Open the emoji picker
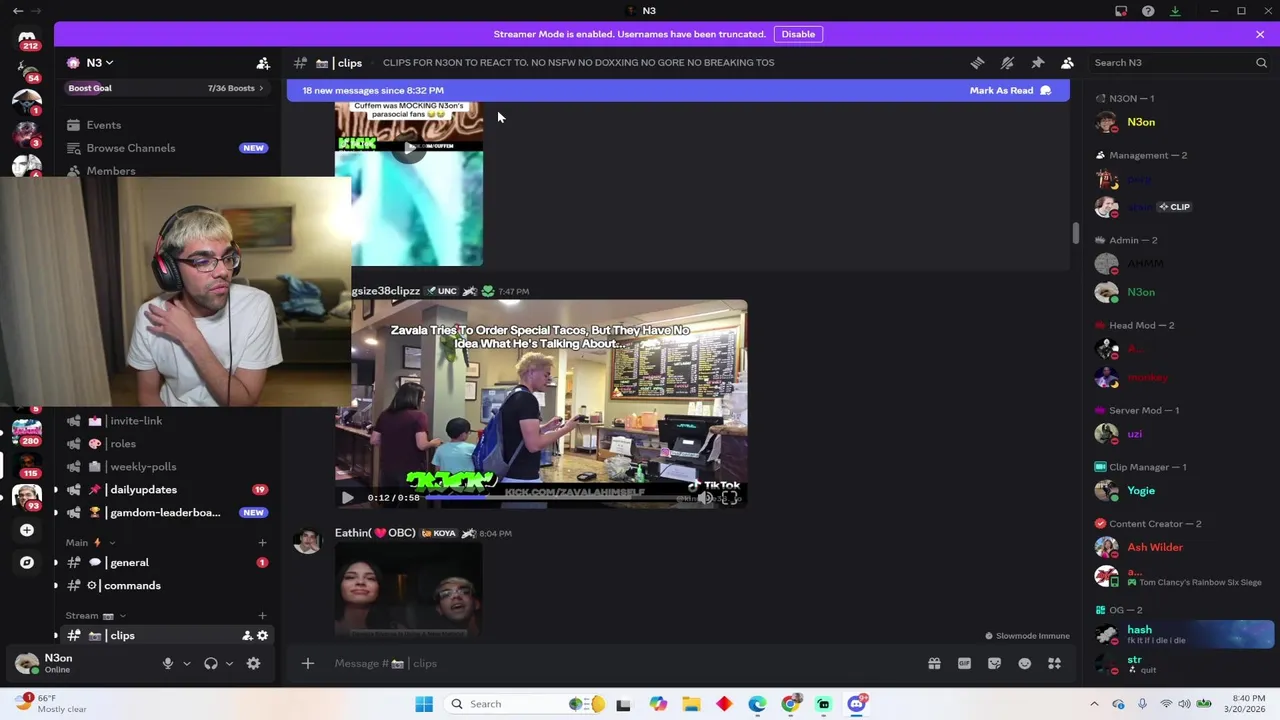Screen dimensions: 1280x720 pos(1024,663)
